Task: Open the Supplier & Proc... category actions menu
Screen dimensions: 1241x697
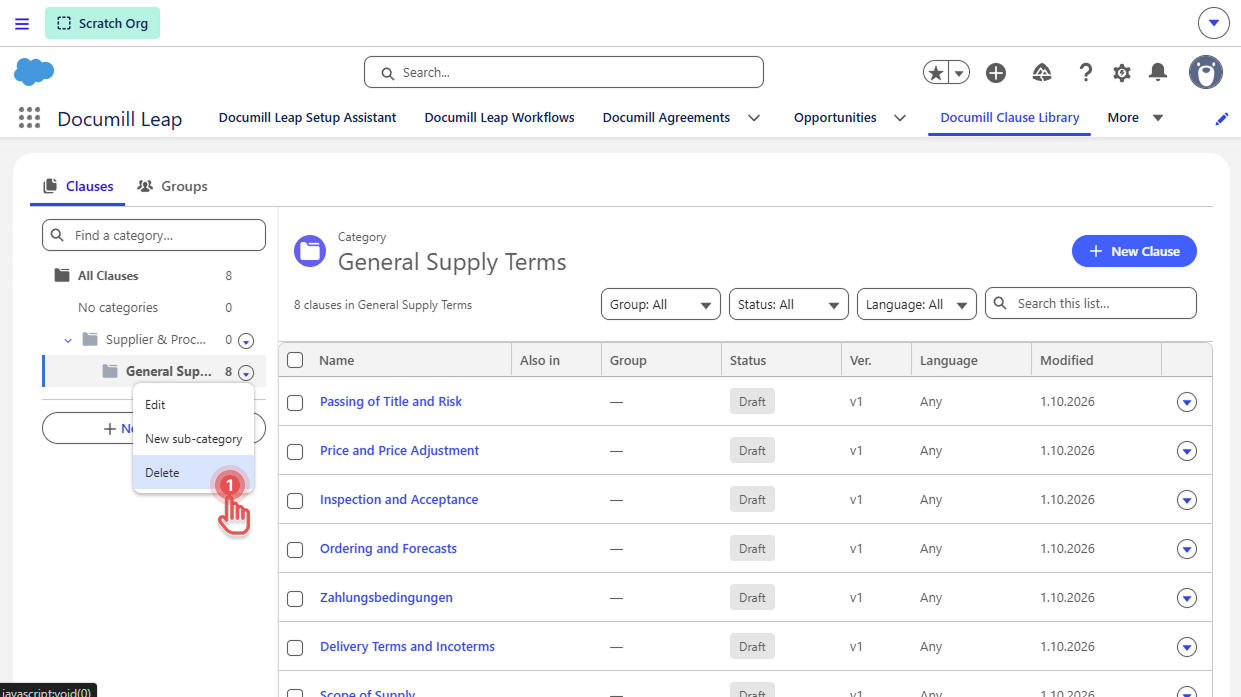Action: coord(246,340)
